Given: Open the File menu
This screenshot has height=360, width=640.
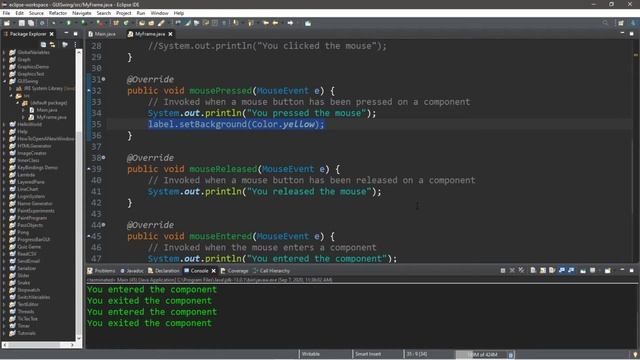Looking at the screenshot, I should (x=6, y=13).
